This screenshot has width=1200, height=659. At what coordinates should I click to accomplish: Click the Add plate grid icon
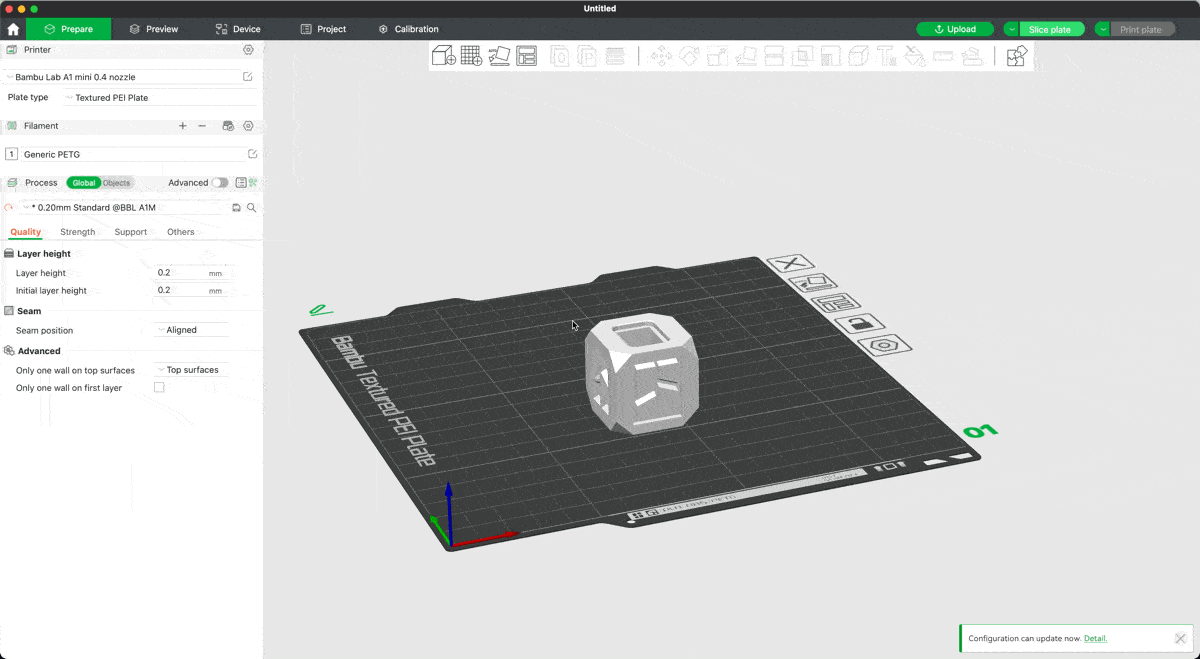471,56
